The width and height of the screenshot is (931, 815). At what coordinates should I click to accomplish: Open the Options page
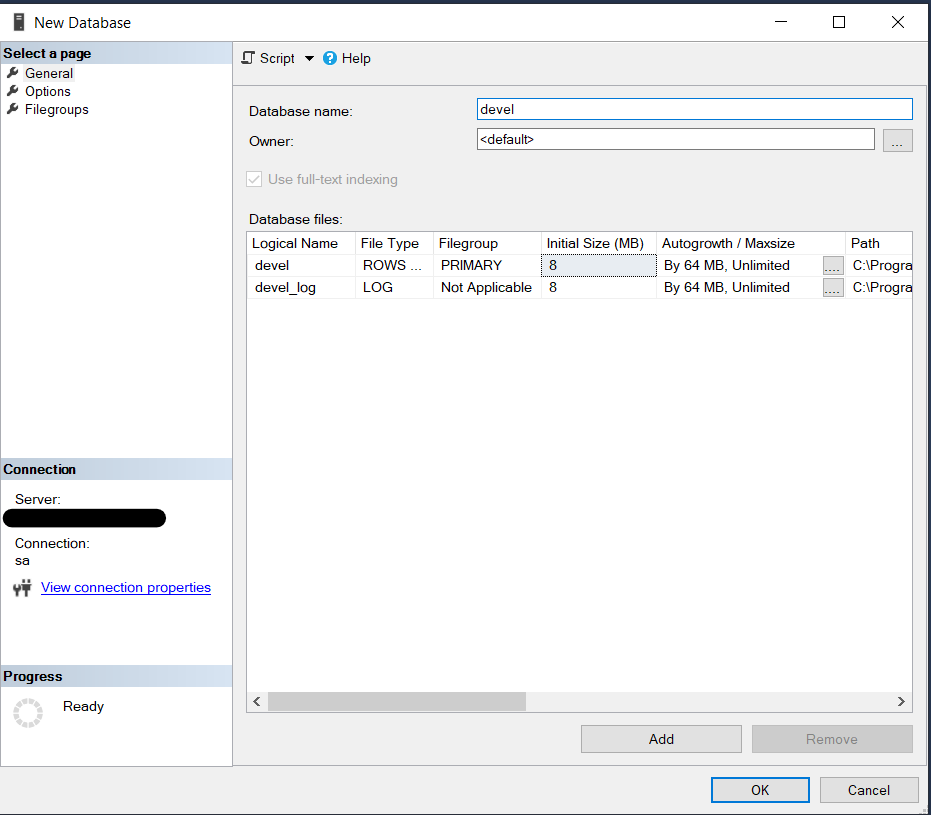(47, 91)
